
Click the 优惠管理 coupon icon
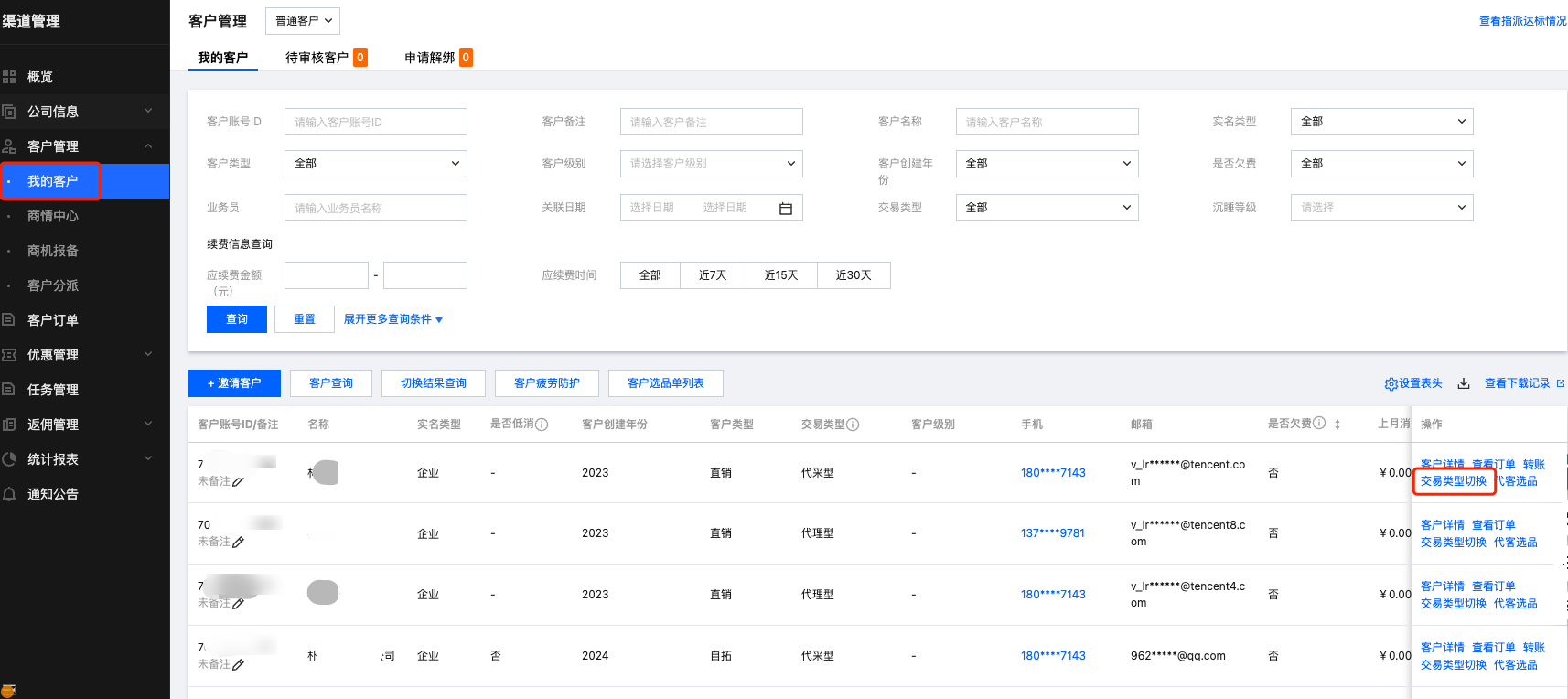(9, 355)
